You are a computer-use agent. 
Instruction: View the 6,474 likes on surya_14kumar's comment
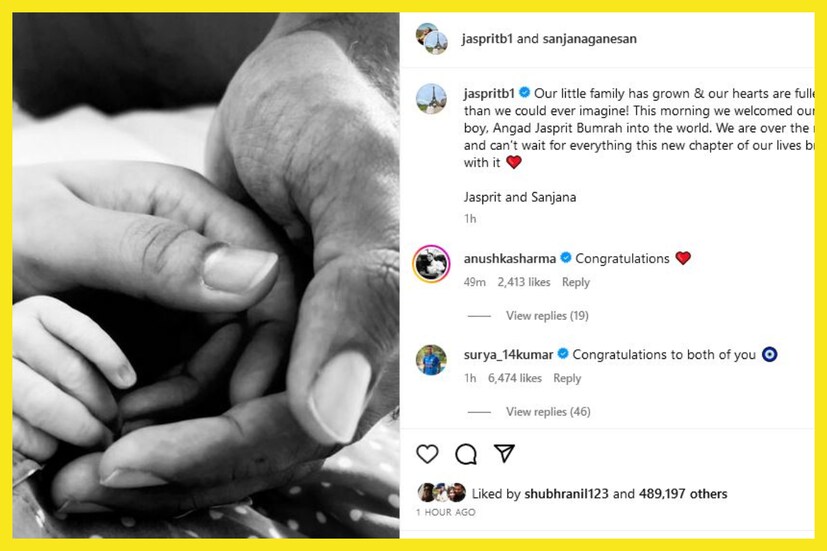click(x=515, y=378)
